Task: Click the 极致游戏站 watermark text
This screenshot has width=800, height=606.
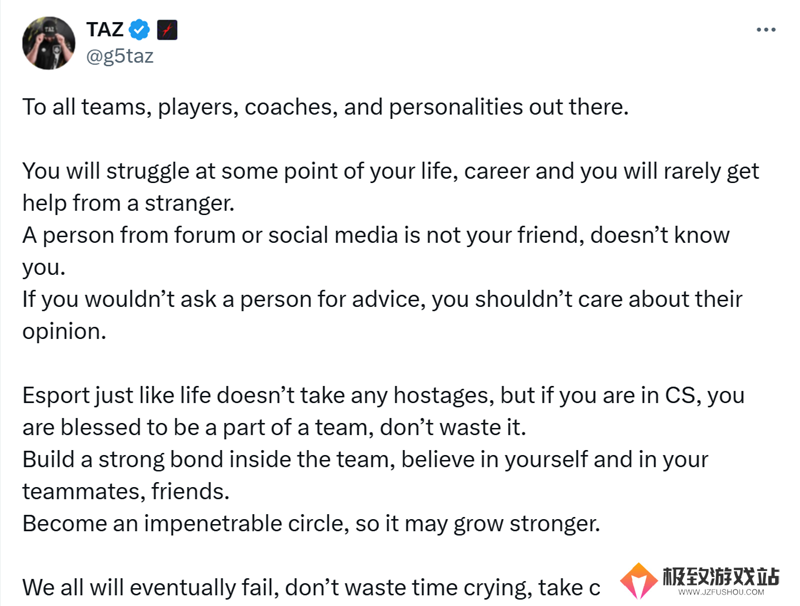Action: [721, 576]
